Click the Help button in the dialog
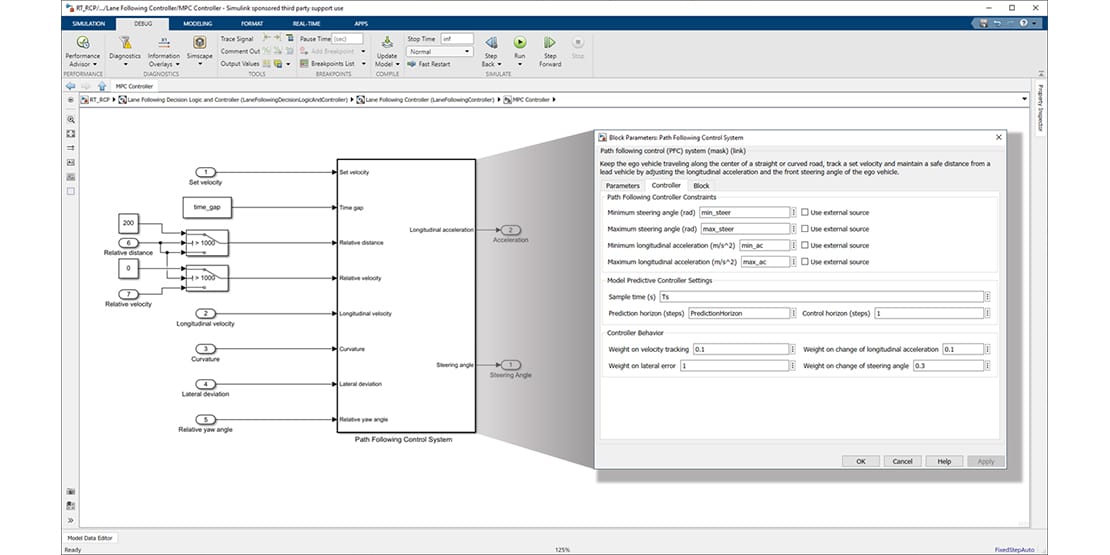 (x=943, y=461)
